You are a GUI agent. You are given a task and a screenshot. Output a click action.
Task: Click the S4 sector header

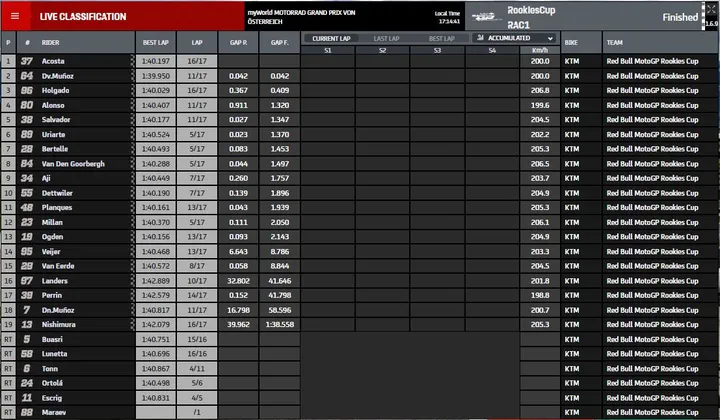coord(492,50)
